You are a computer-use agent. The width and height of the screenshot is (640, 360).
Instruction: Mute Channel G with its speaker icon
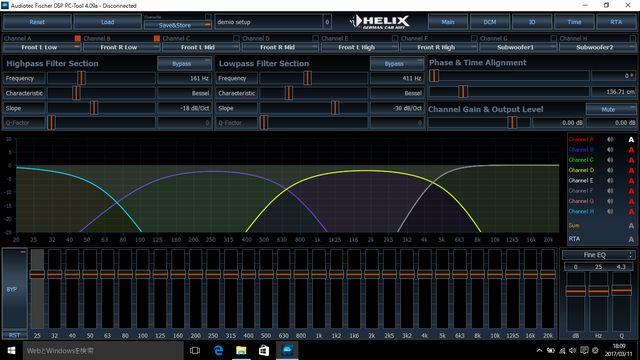[x=610, y=201]
